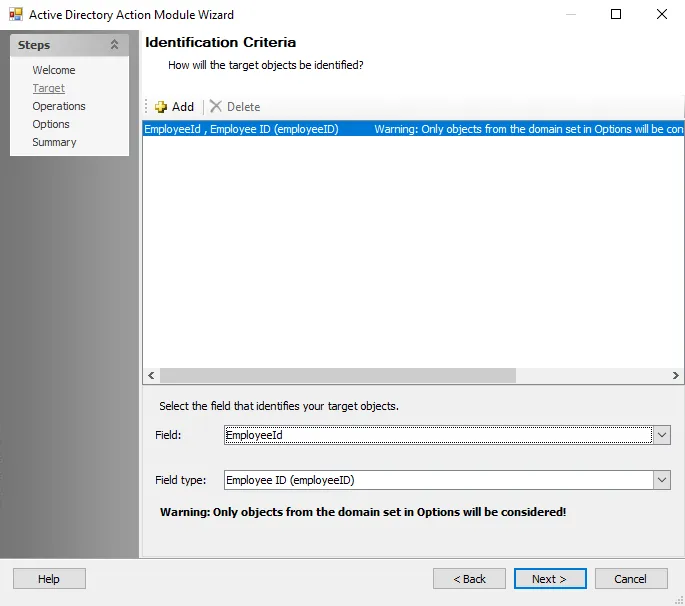Click the Next button
Image resolution: width=685 pixels, height=606 pixels.
[x=550, y=579]
